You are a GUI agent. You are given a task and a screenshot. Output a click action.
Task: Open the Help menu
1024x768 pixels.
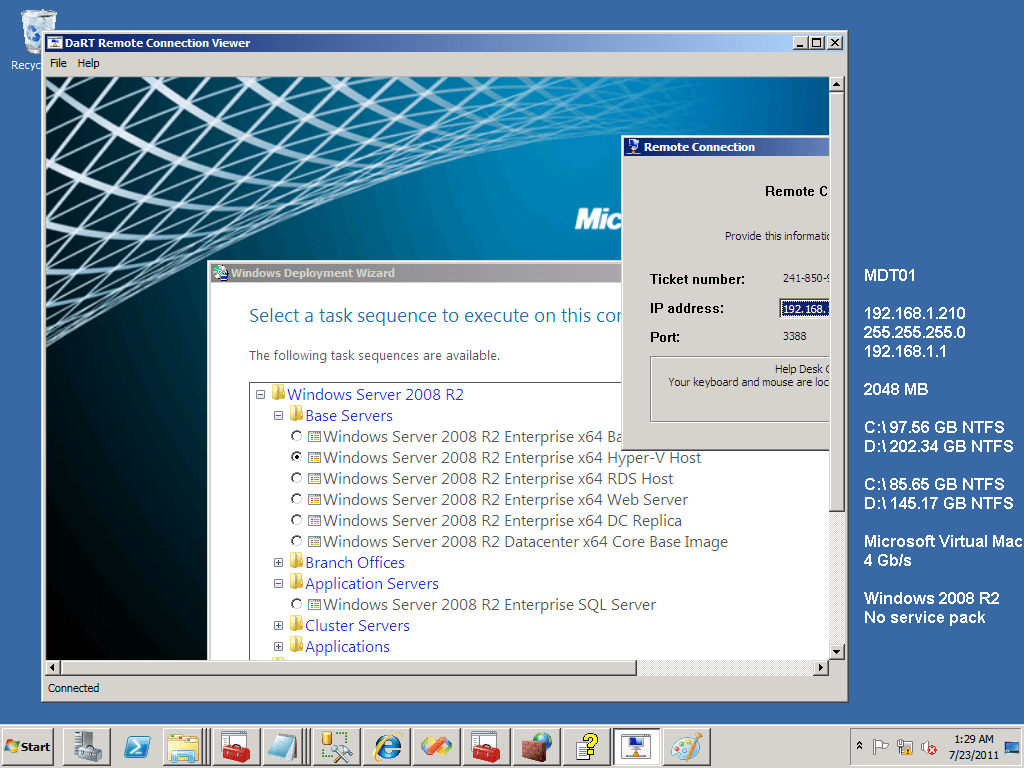(x=89, y=62)
